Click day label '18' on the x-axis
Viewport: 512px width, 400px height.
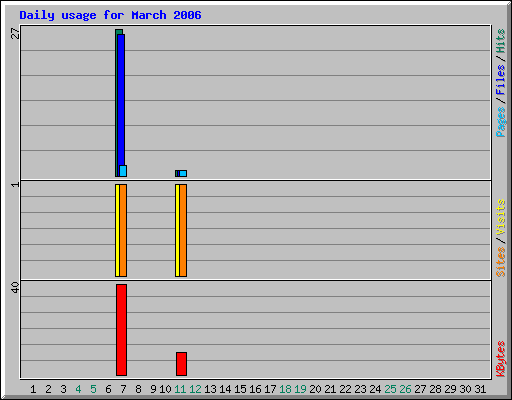[285, 389]
